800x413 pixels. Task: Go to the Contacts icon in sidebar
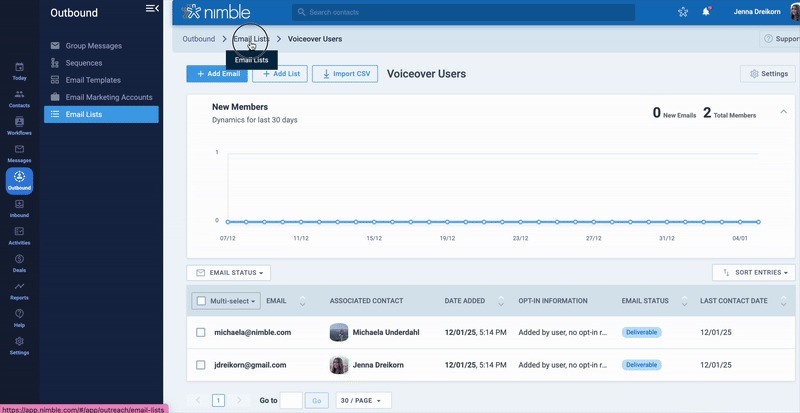(19, 96)
